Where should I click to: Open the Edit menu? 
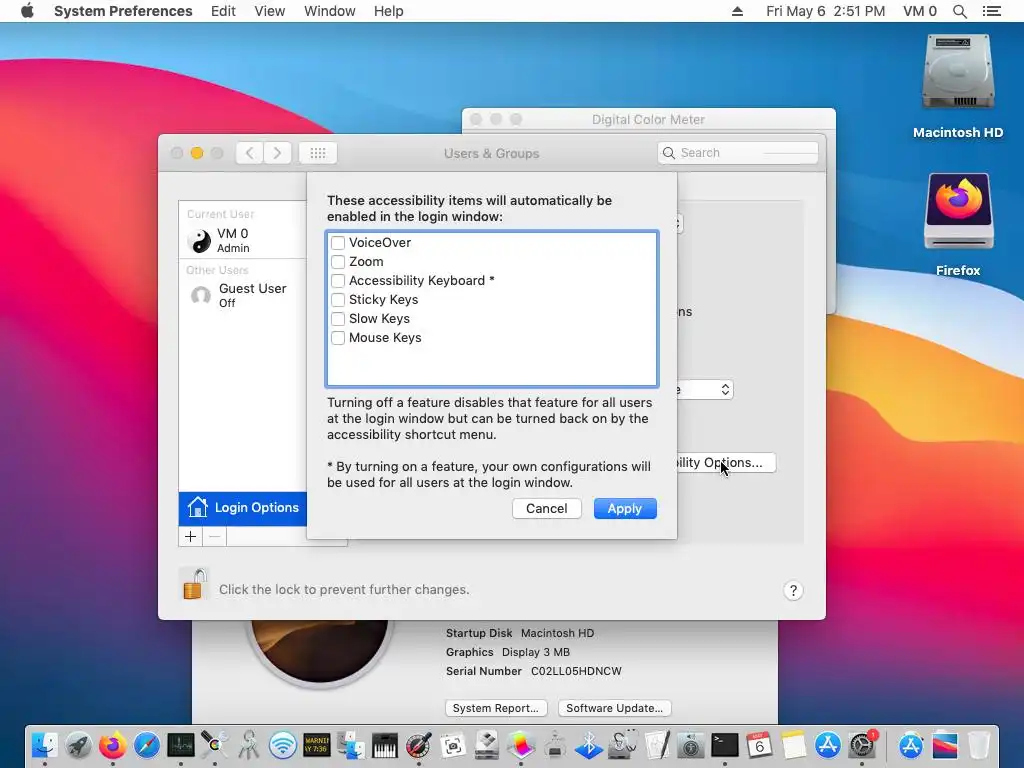point(223,11)
